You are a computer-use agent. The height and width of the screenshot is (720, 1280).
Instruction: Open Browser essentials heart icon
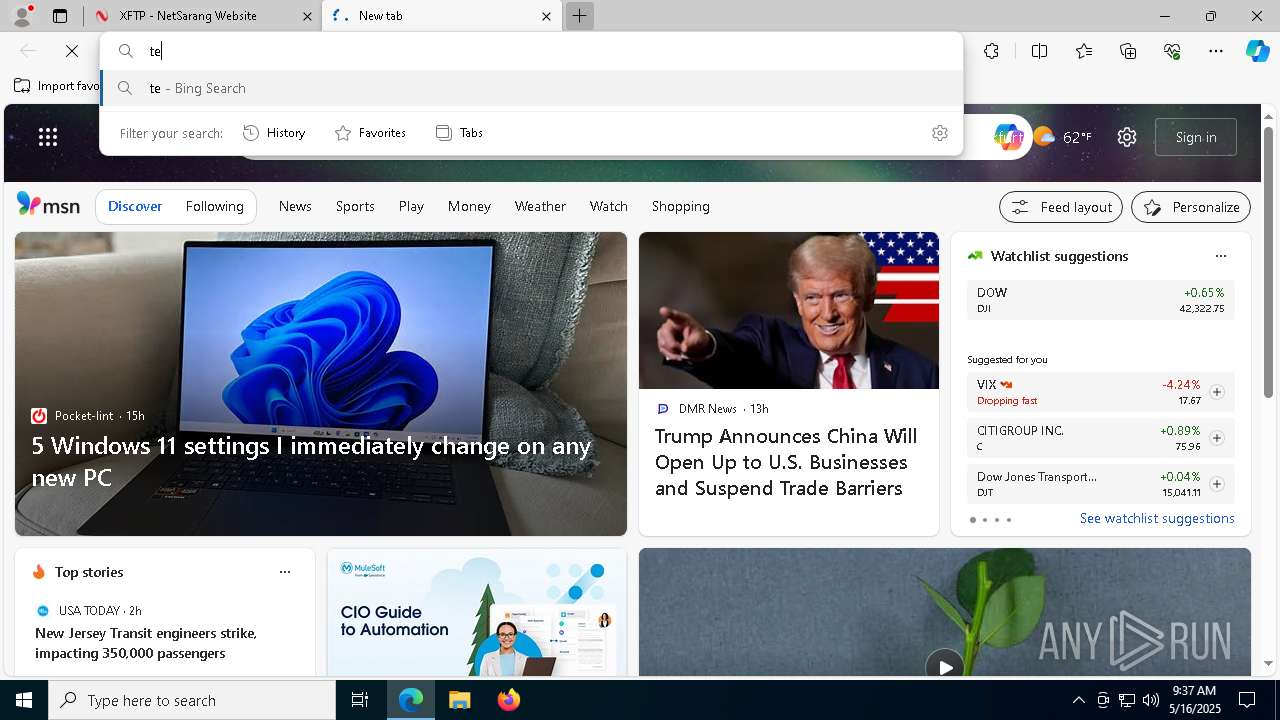1172,51
